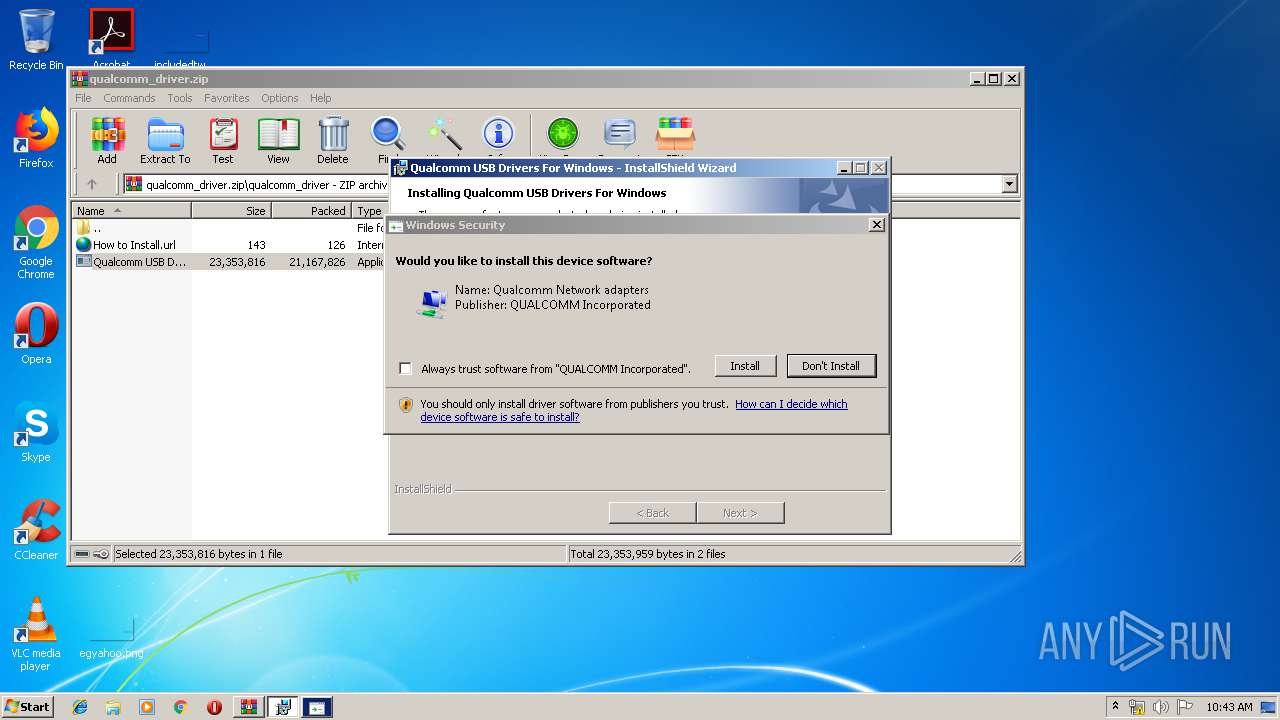Open Skype desktop shortcut
The width and height of the screenshot is (1280, 720).
click(36, 432)
